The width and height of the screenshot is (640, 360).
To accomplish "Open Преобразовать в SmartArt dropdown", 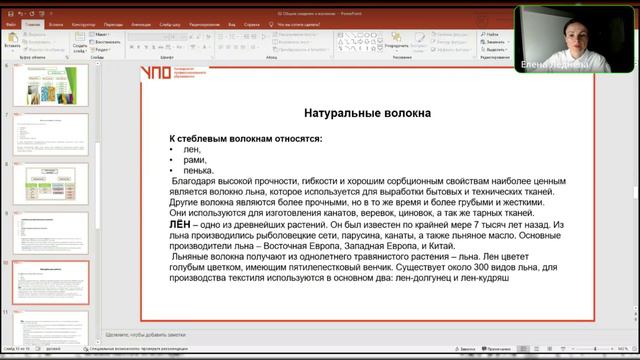I will point(301,50).
